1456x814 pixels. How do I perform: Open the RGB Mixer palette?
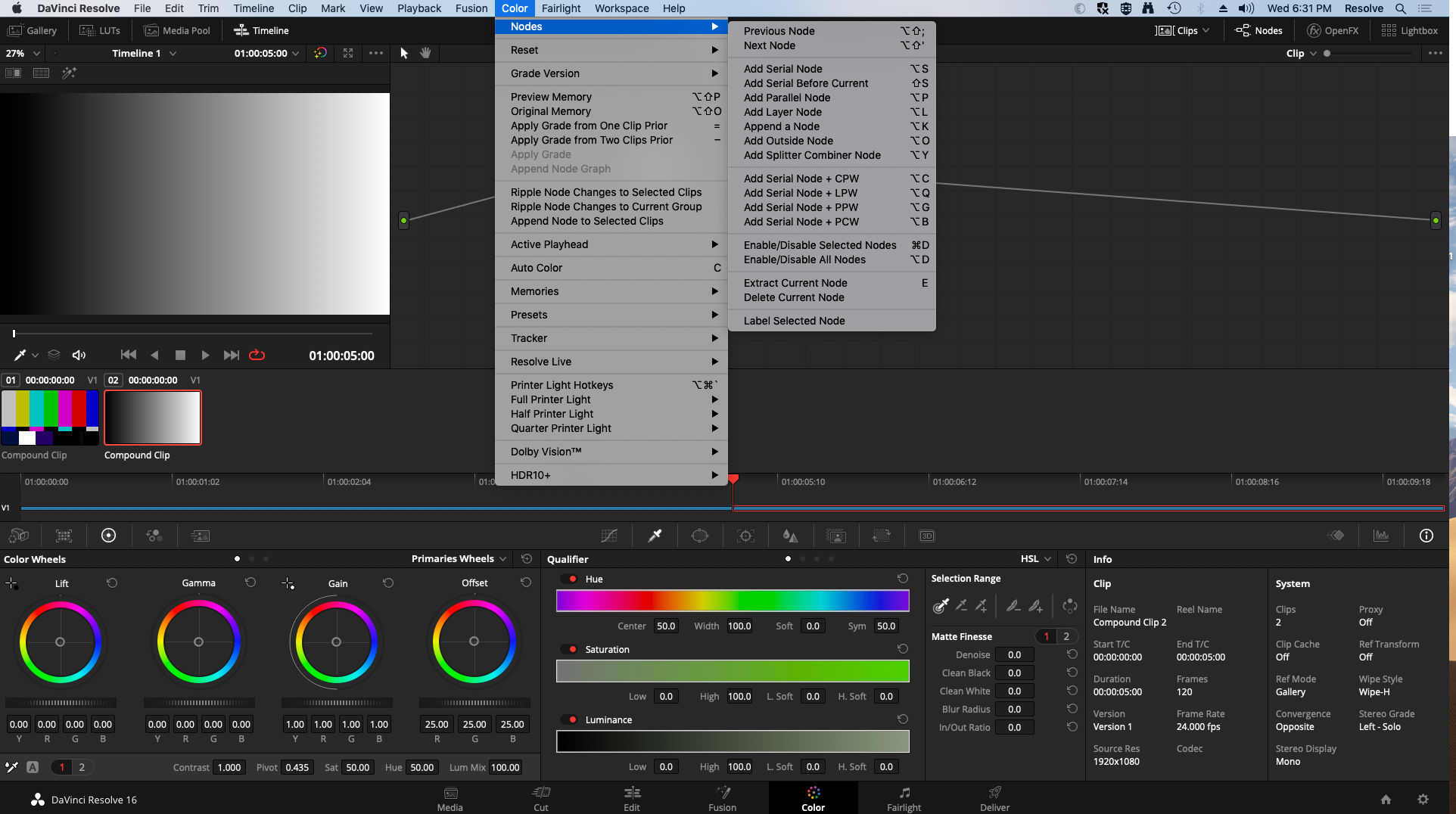click(154, 536)
